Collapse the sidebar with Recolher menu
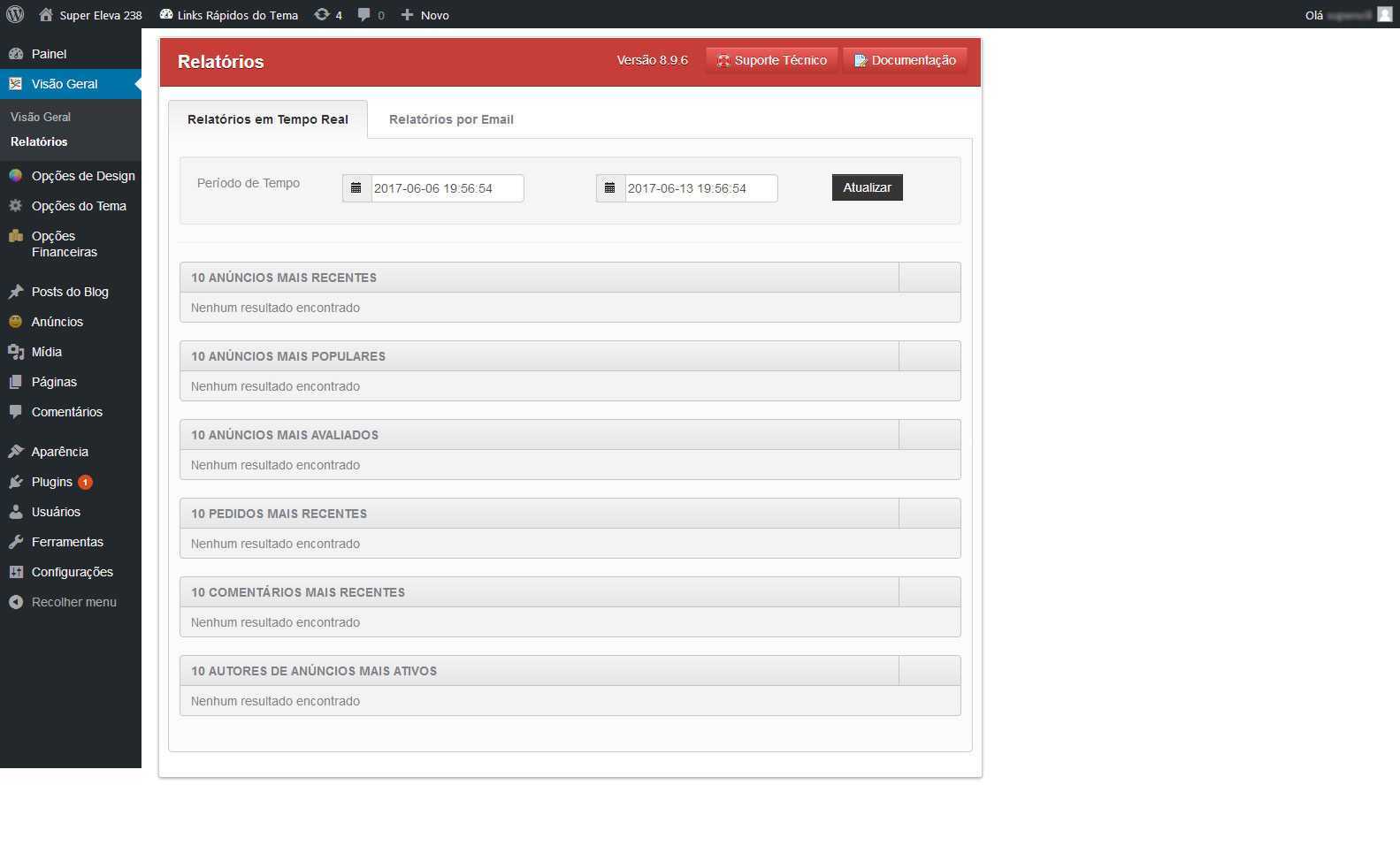1400x861 pixels. coord(73,602)
